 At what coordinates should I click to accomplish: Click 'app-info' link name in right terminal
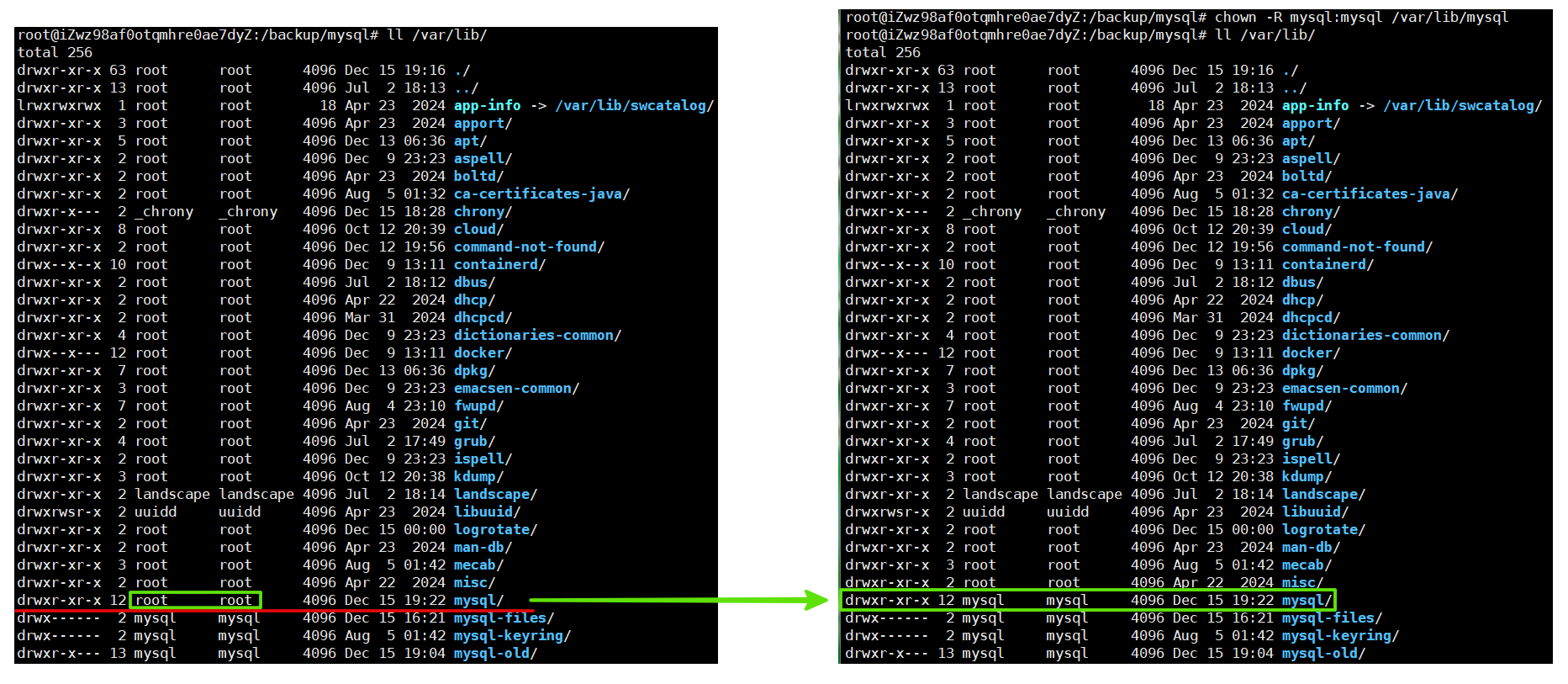(1316, 106)
